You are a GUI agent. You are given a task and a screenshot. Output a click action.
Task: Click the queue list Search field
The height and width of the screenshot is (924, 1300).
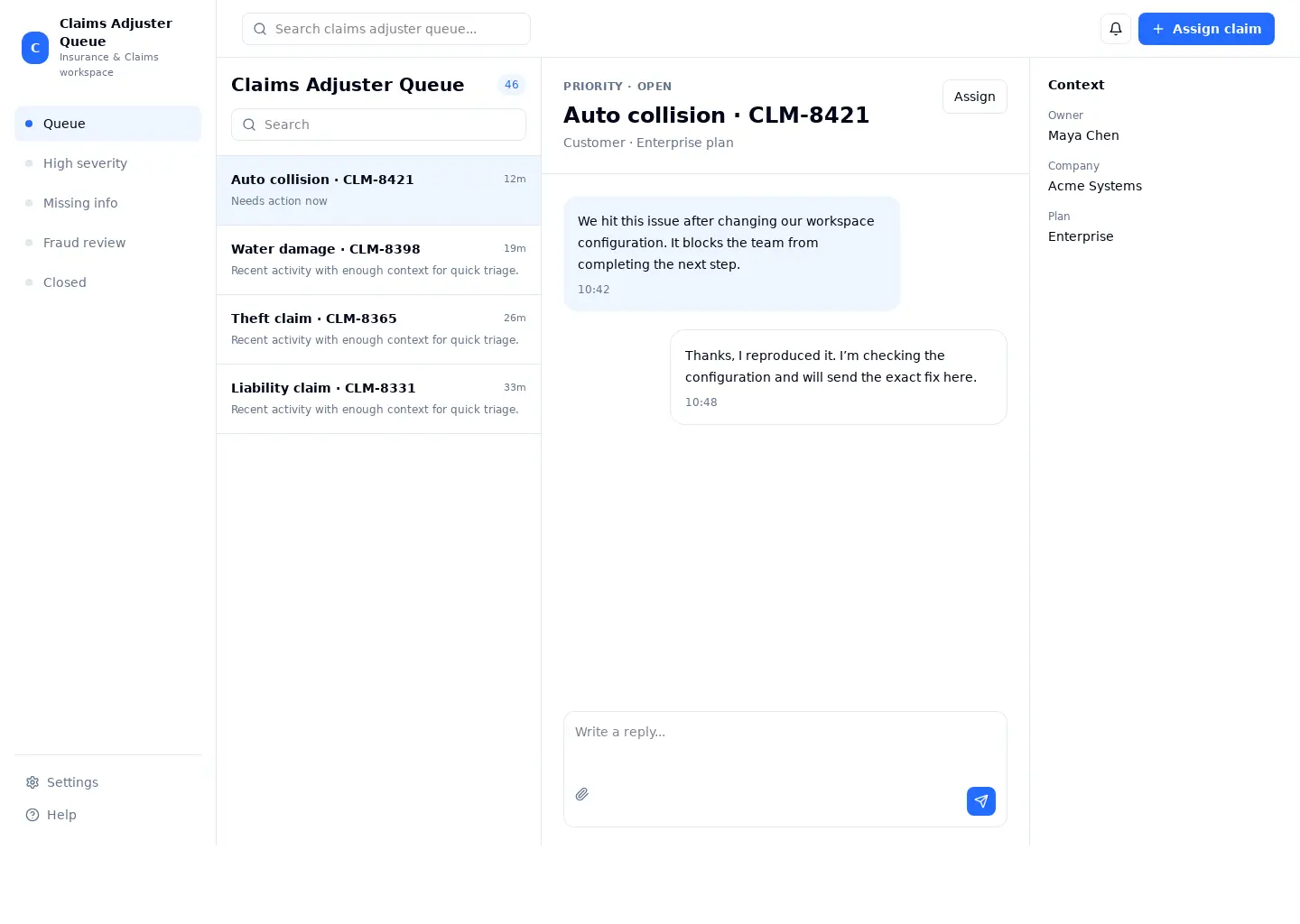pyautogui.click(x=378, y=125)
